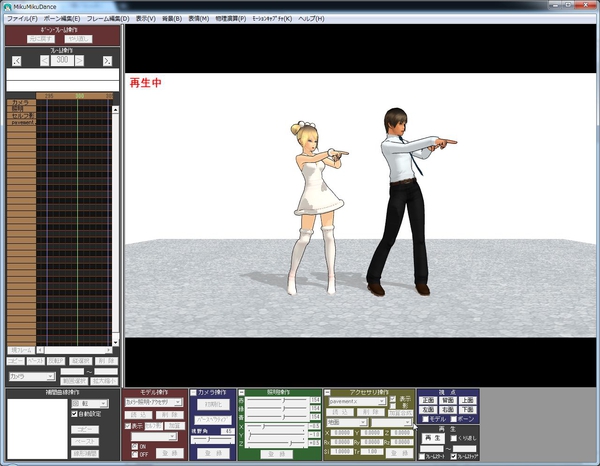Set viewpoint to top view (上面)
The image size is (600, 466).
click(x=467, y=401)
